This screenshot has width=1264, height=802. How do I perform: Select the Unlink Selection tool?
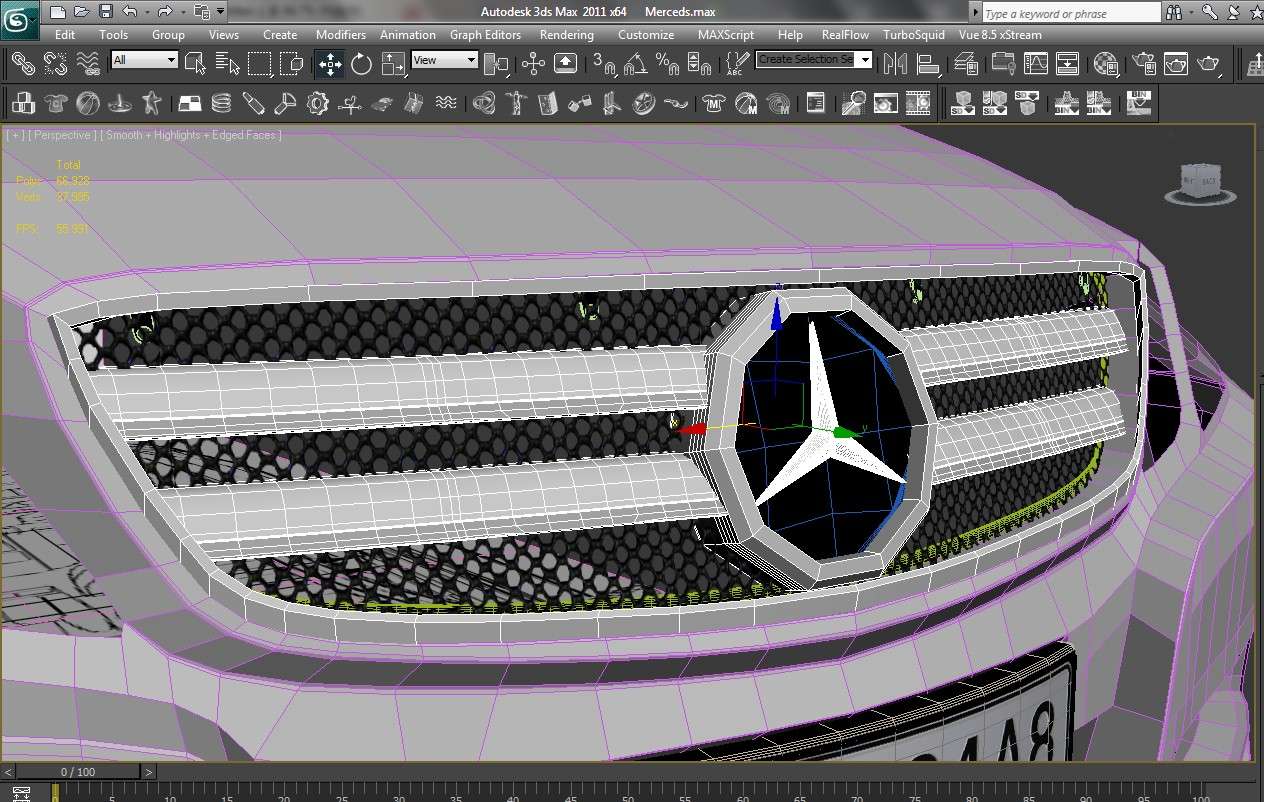click(56, 64)
